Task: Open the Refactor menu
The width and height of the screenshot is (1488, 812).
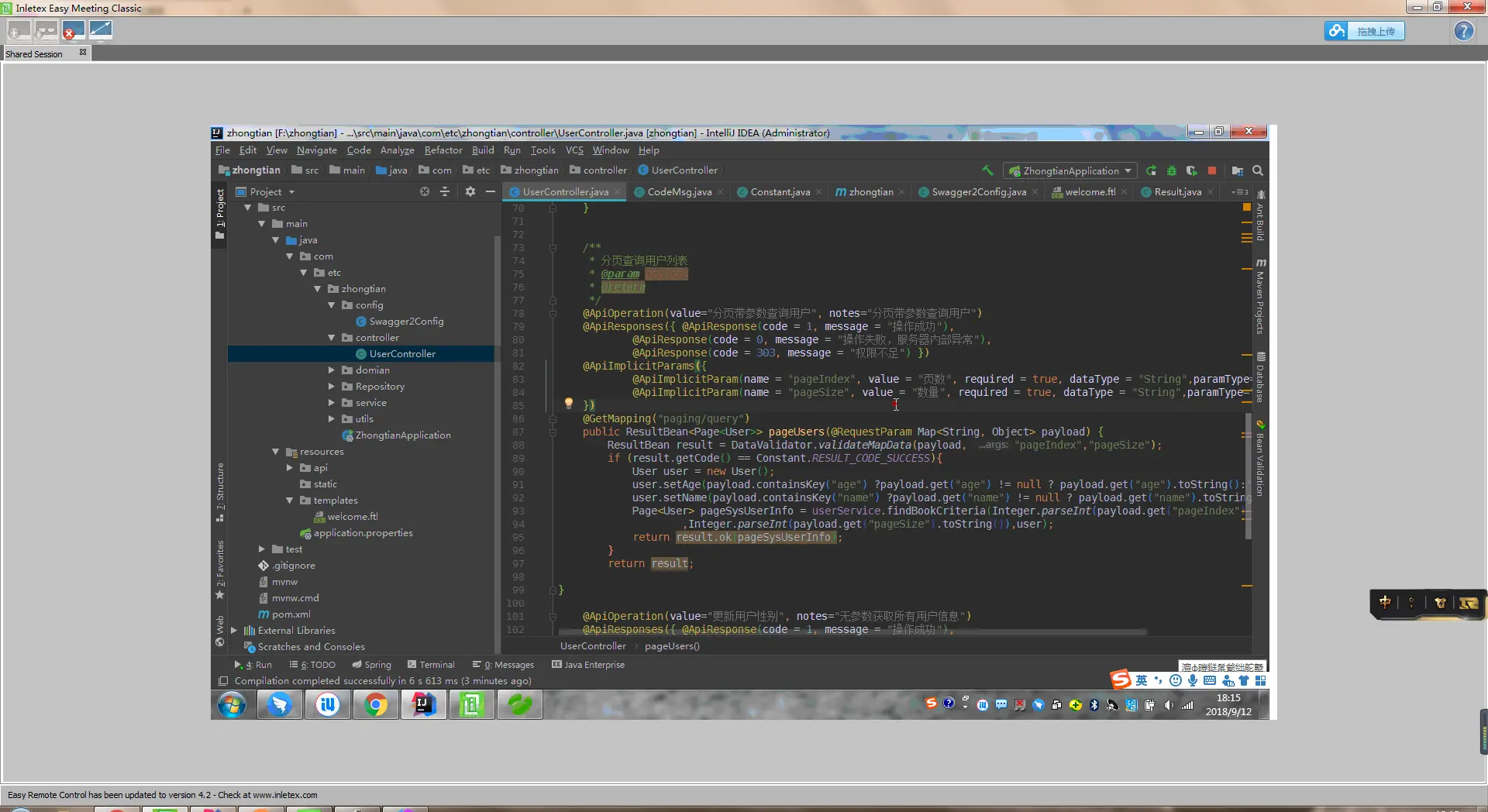Action: (443, 150)
